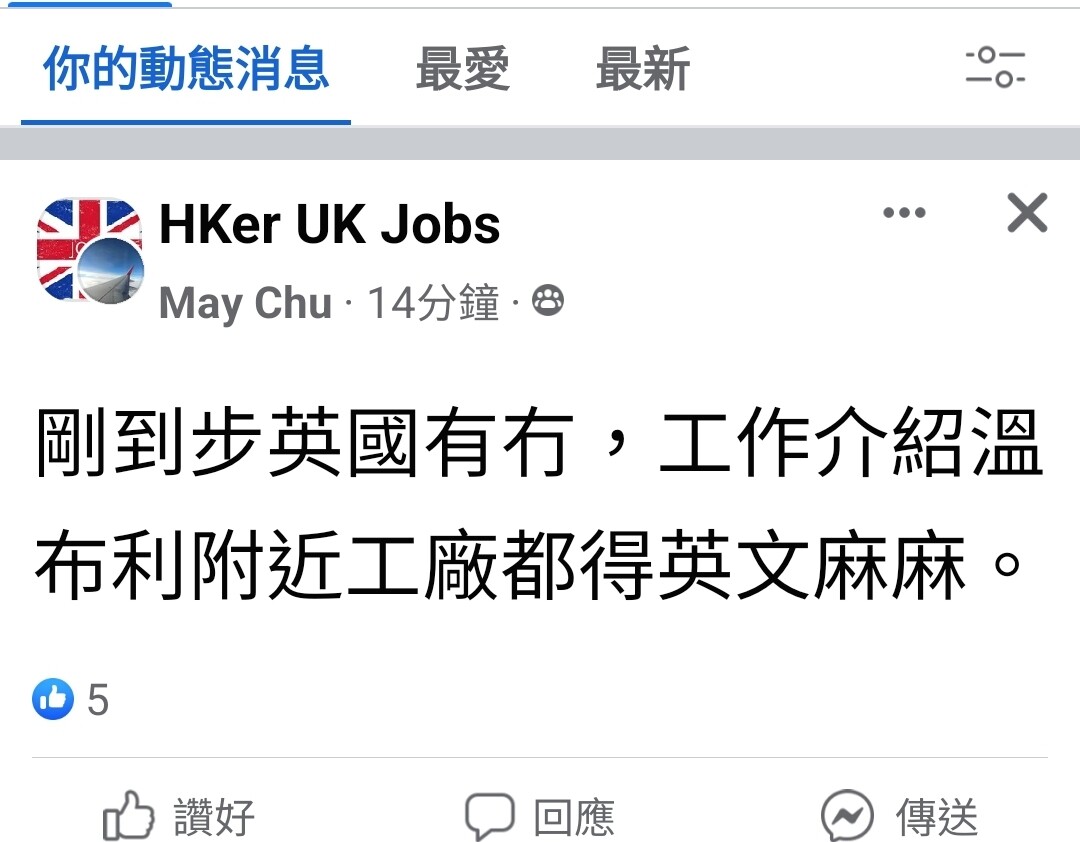Tap the 讚好 thumbs-up icon
This screenshot has height=842, width=1080.
(128, 815)
